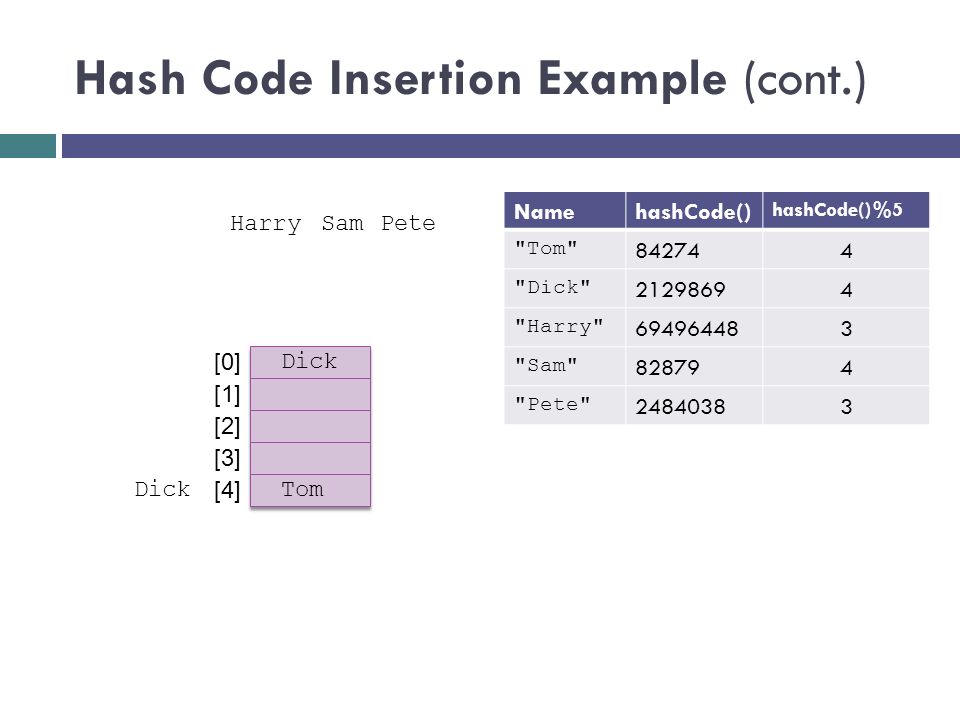960x720 pixels.
Task: Click the teal accent block under title
Action: 28,146
